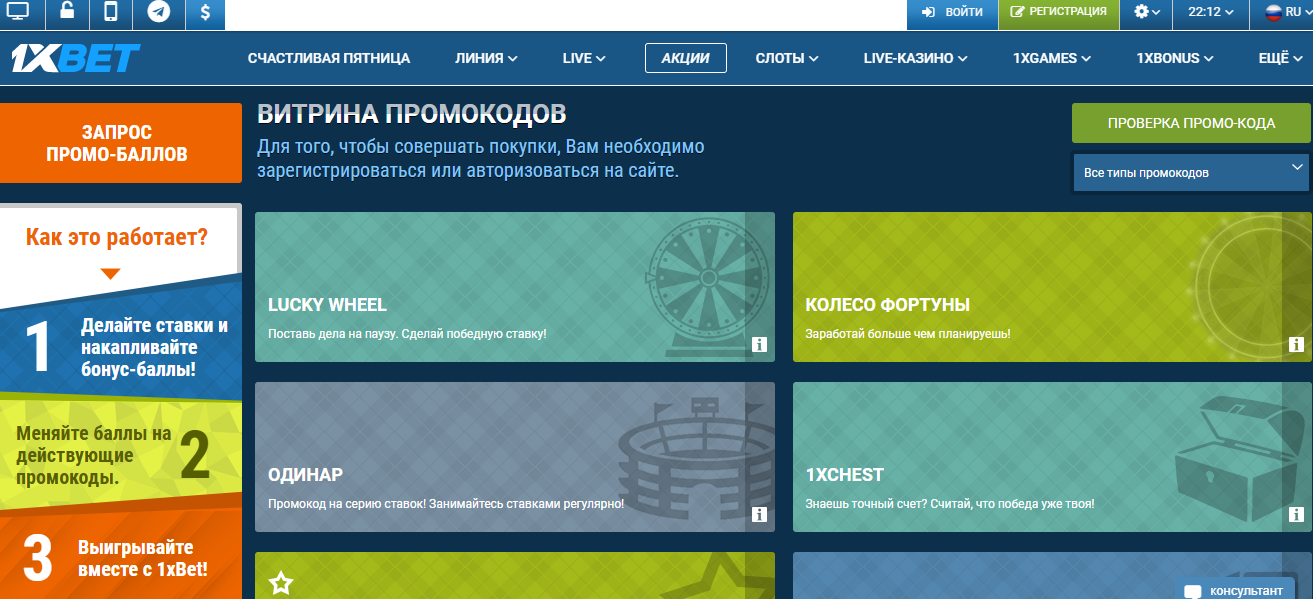This screenshot has width=1313, height=599.
Task: Expand the 22:12 time zone dropdown
Action: pos(1210,12)
